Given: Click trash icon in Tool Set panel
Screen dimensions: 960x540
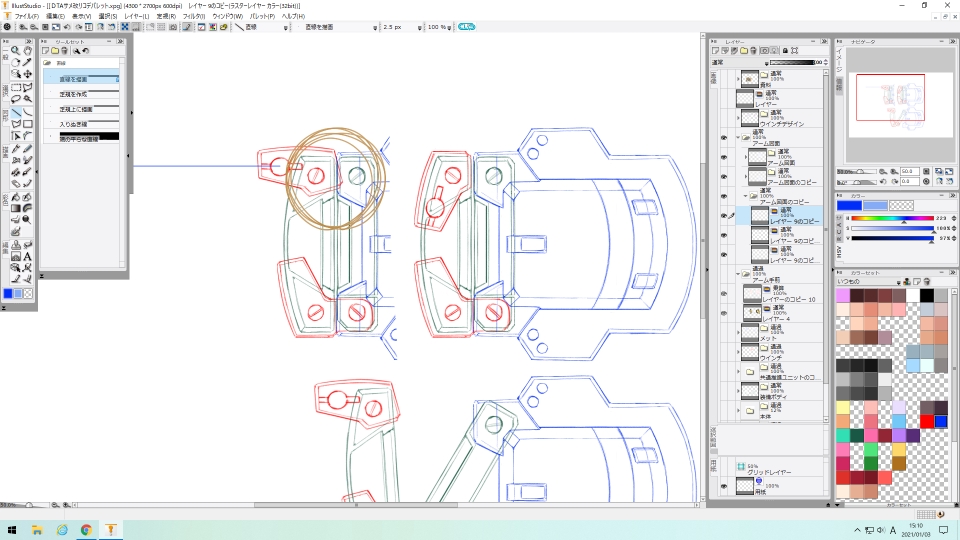Looking at the screenshot, I should [x=64, y=51].
